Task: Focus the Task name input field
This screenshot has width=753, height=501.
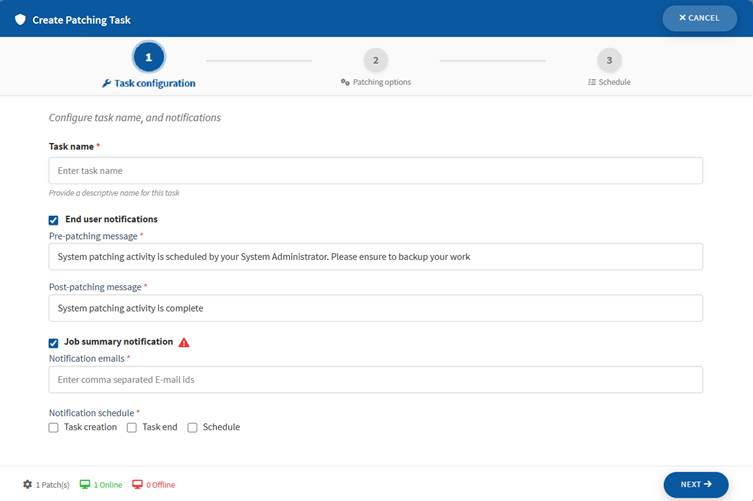Action: (375, 171)
